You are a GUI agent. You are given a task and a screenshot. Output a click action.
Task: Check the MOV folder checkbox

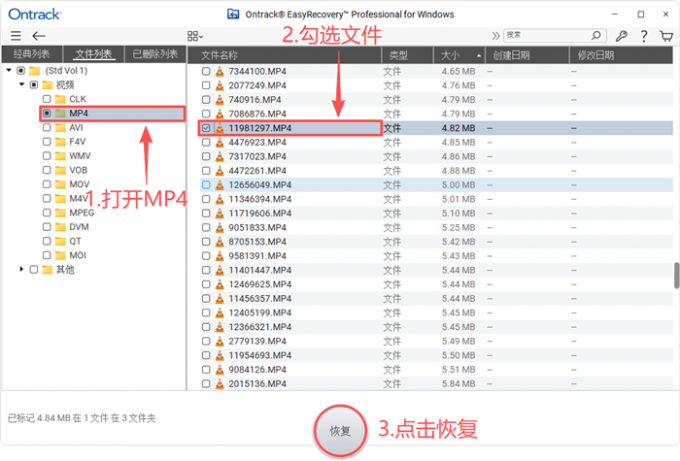[47, 184]
